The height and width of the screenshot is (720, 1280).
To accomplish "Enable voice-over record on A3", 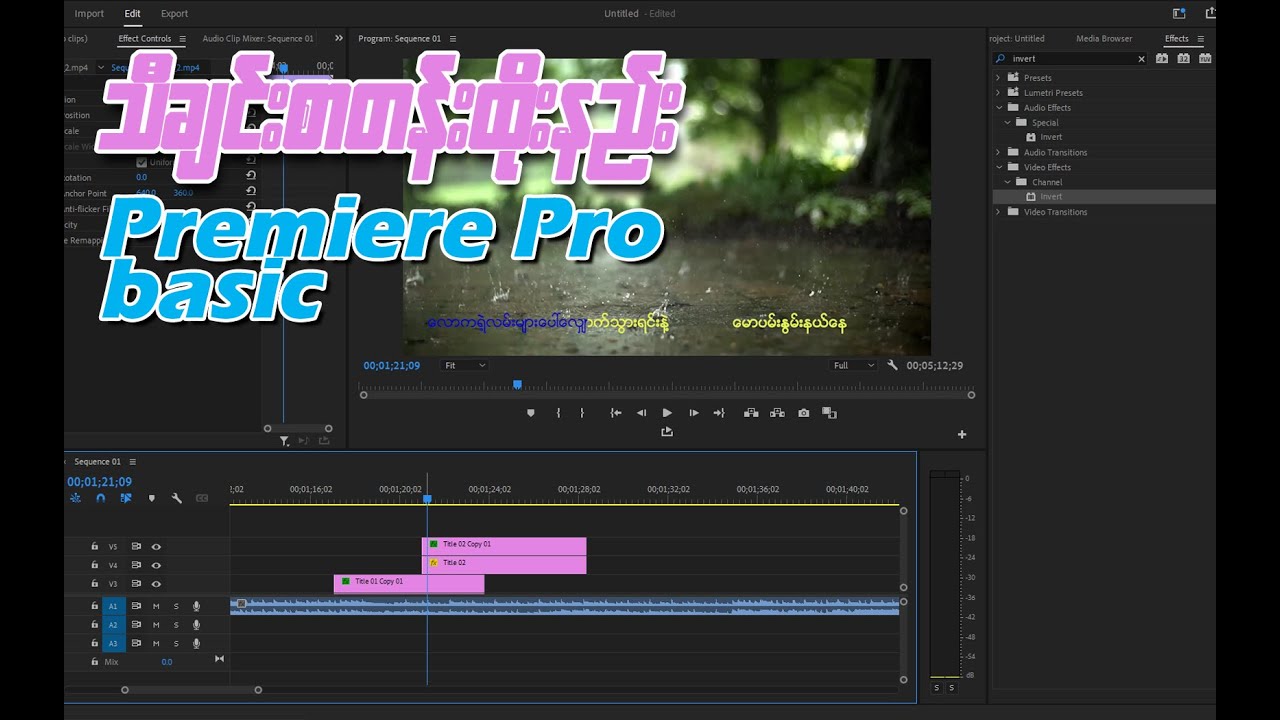I will pos(196,643).
